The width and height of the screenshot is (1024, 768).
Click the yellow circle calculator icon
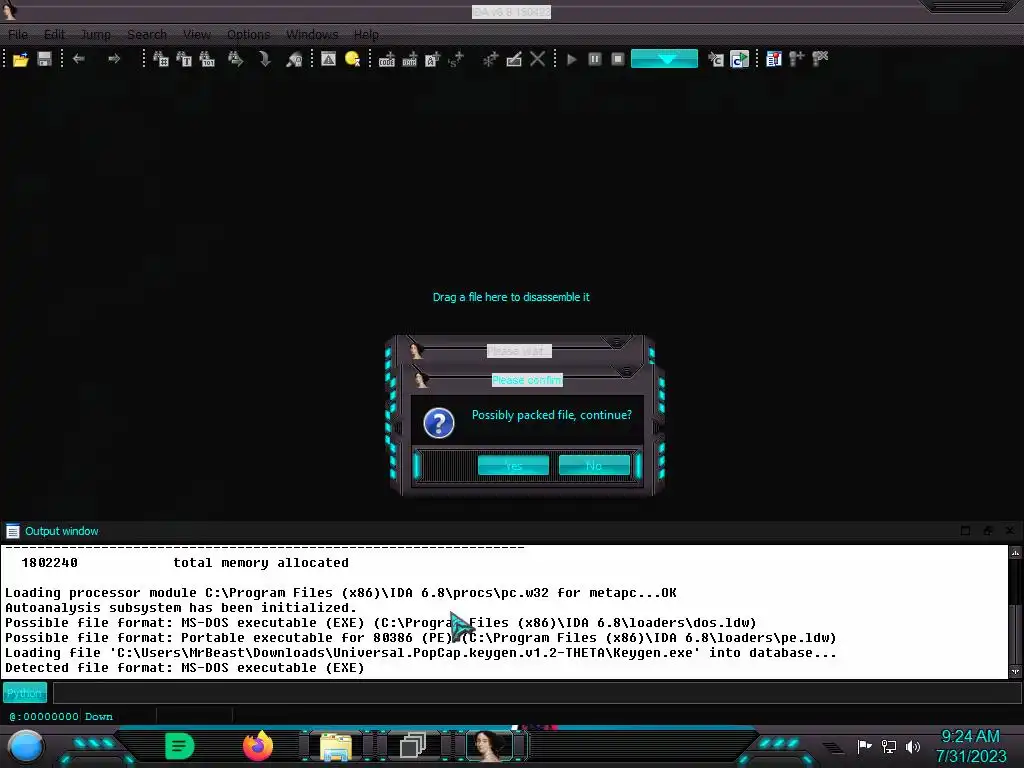353,59
